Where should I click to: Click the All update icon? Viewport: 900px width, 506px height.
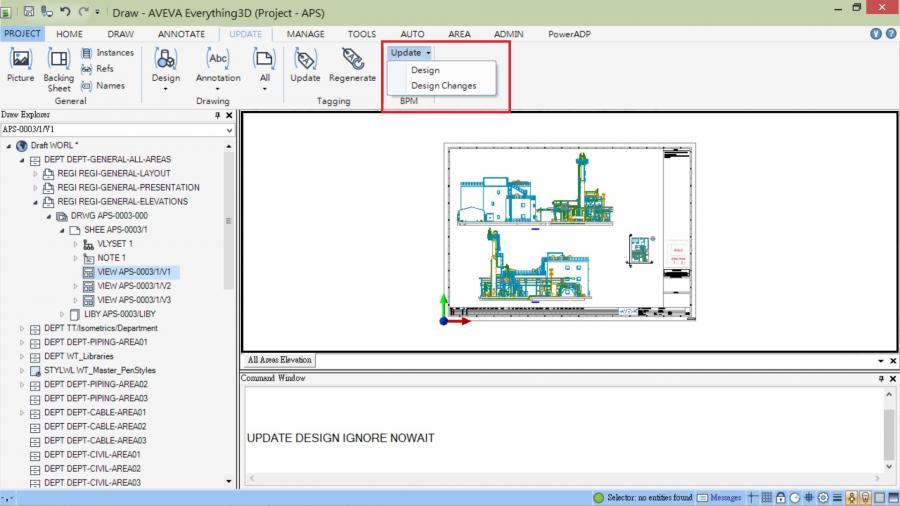pos(264,59)
